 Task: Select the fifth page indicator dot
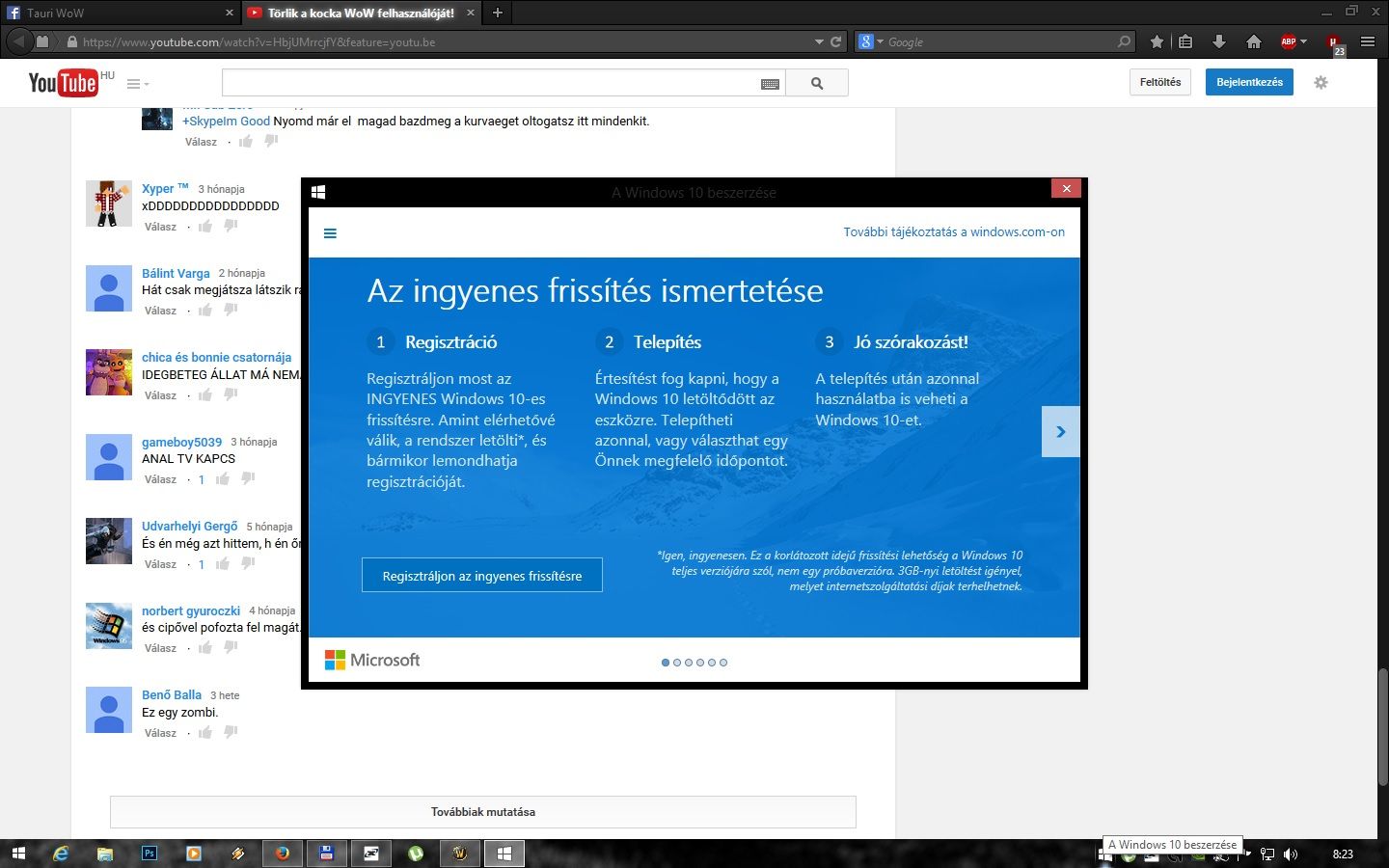(712, 663)
